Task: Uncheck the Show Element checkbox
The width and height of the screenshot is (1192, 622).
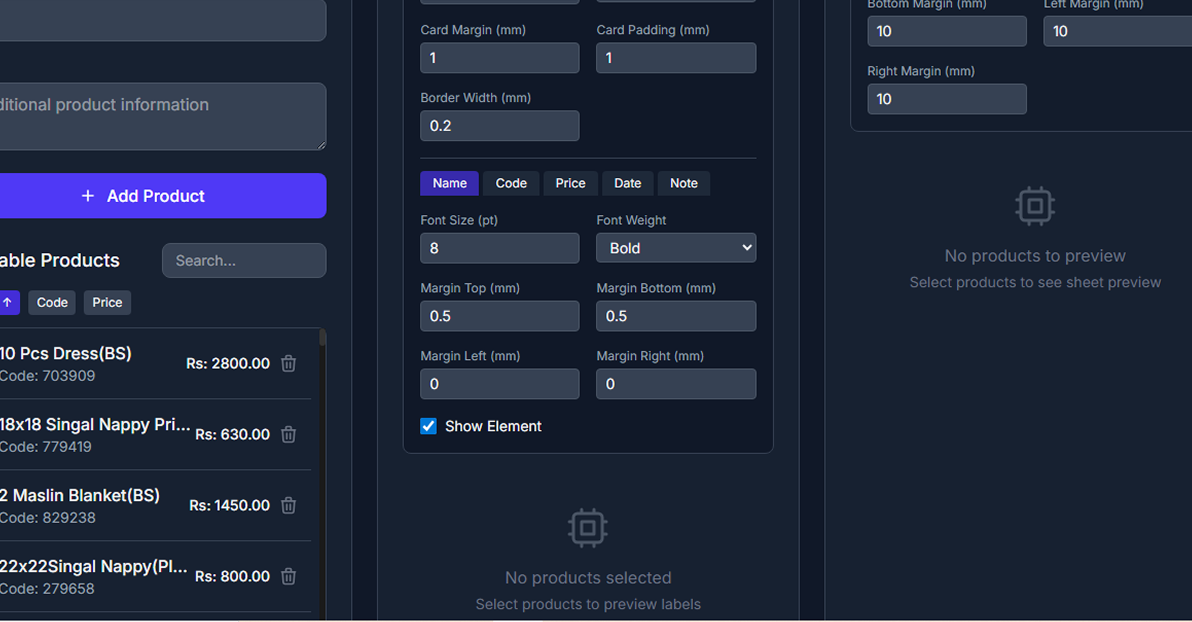Action: pos(429,426)
